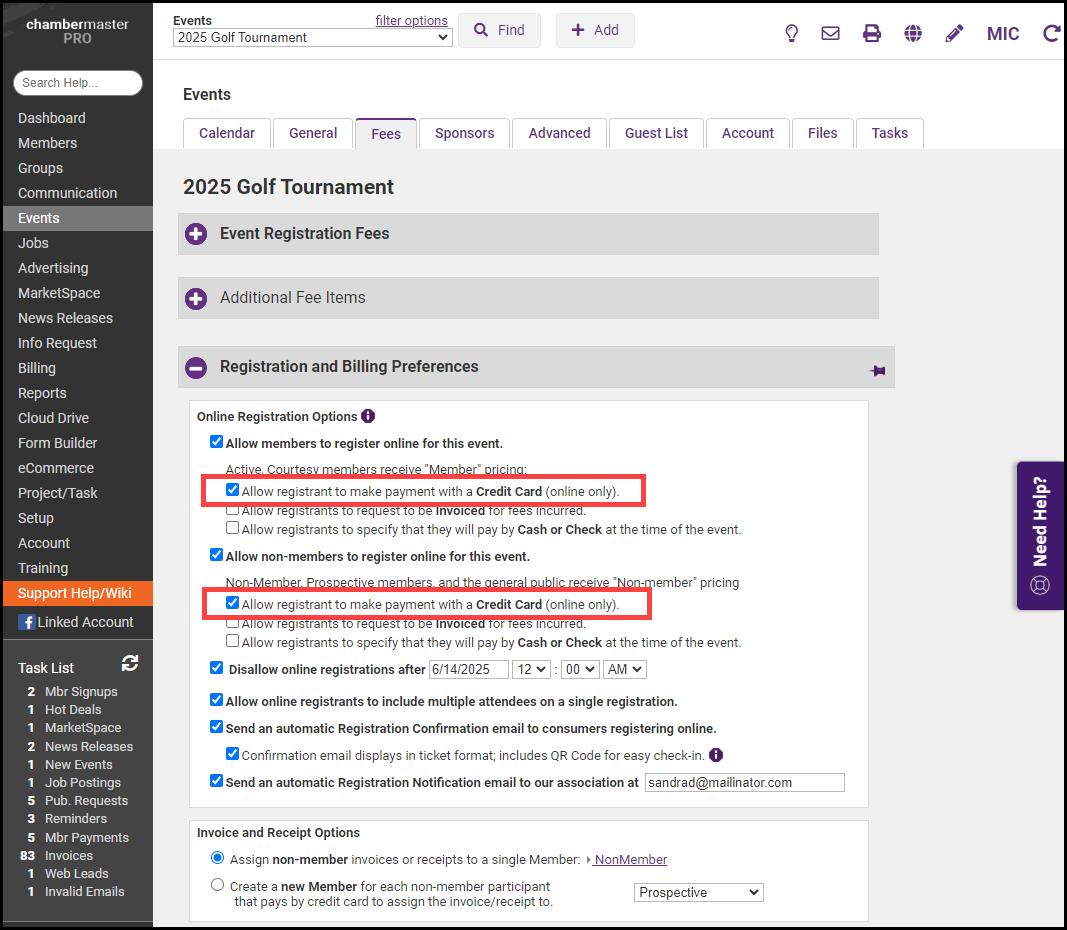
Task: Open the envelope mail icon
Action: pyautogui.click(x=830, y=33)
